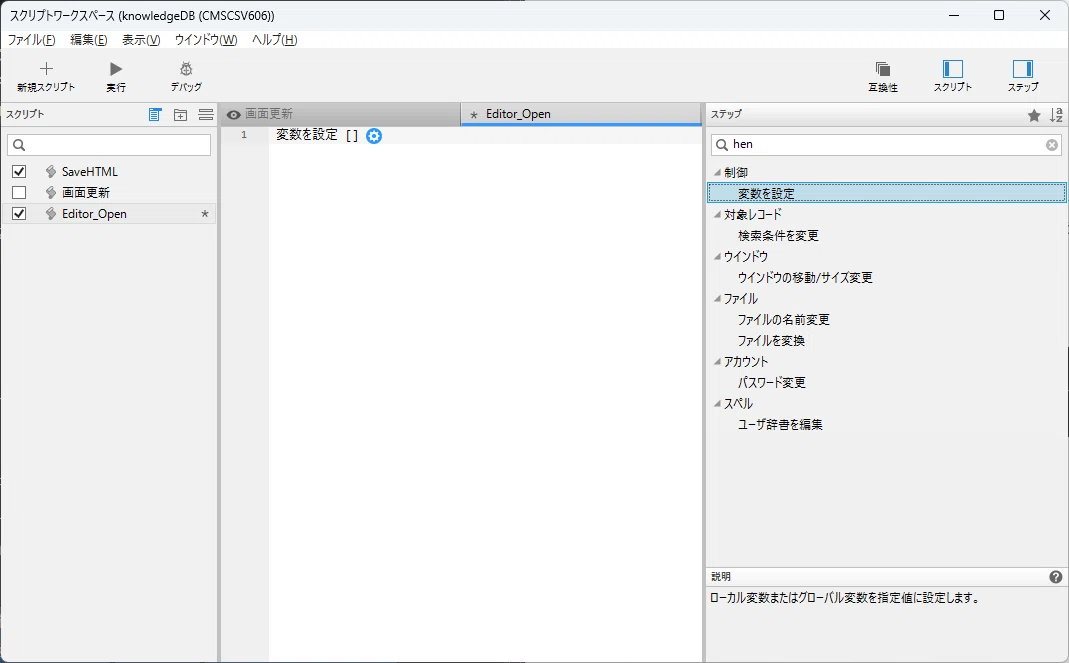Open the ウインドウ(W) menu

pyautogui.click(x=206, y=40)
